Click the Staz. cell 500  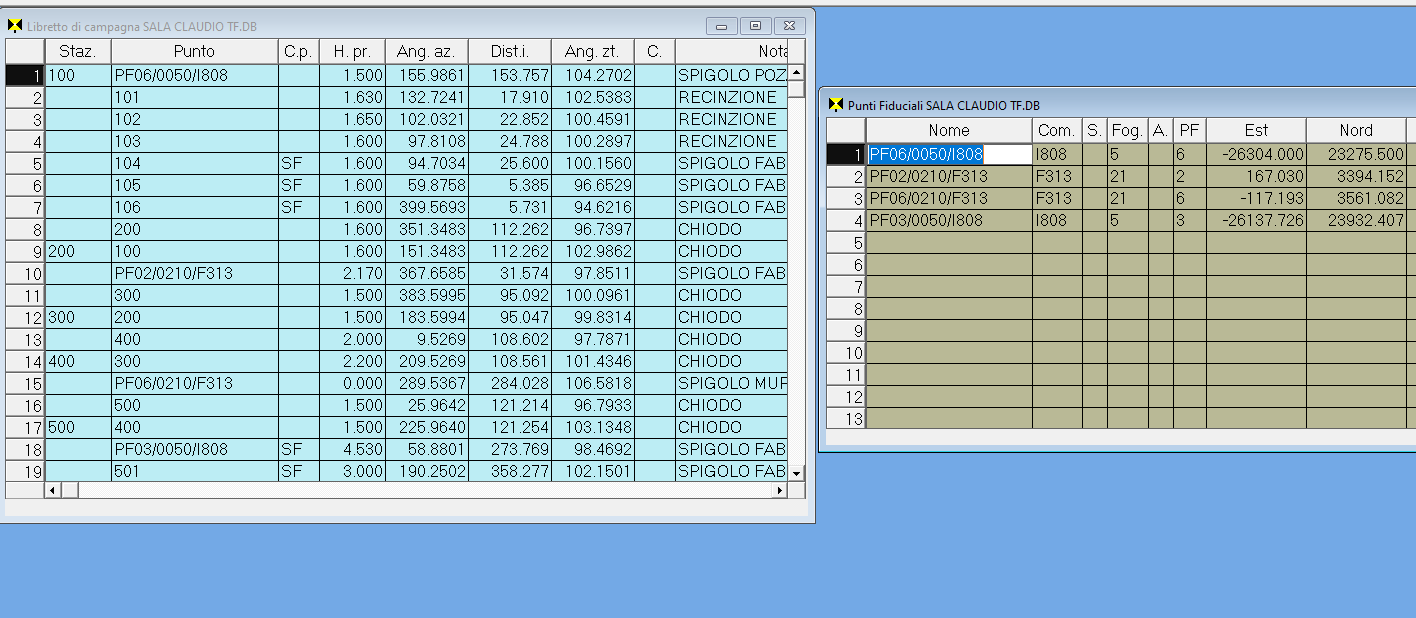click(x=78, y=427)
